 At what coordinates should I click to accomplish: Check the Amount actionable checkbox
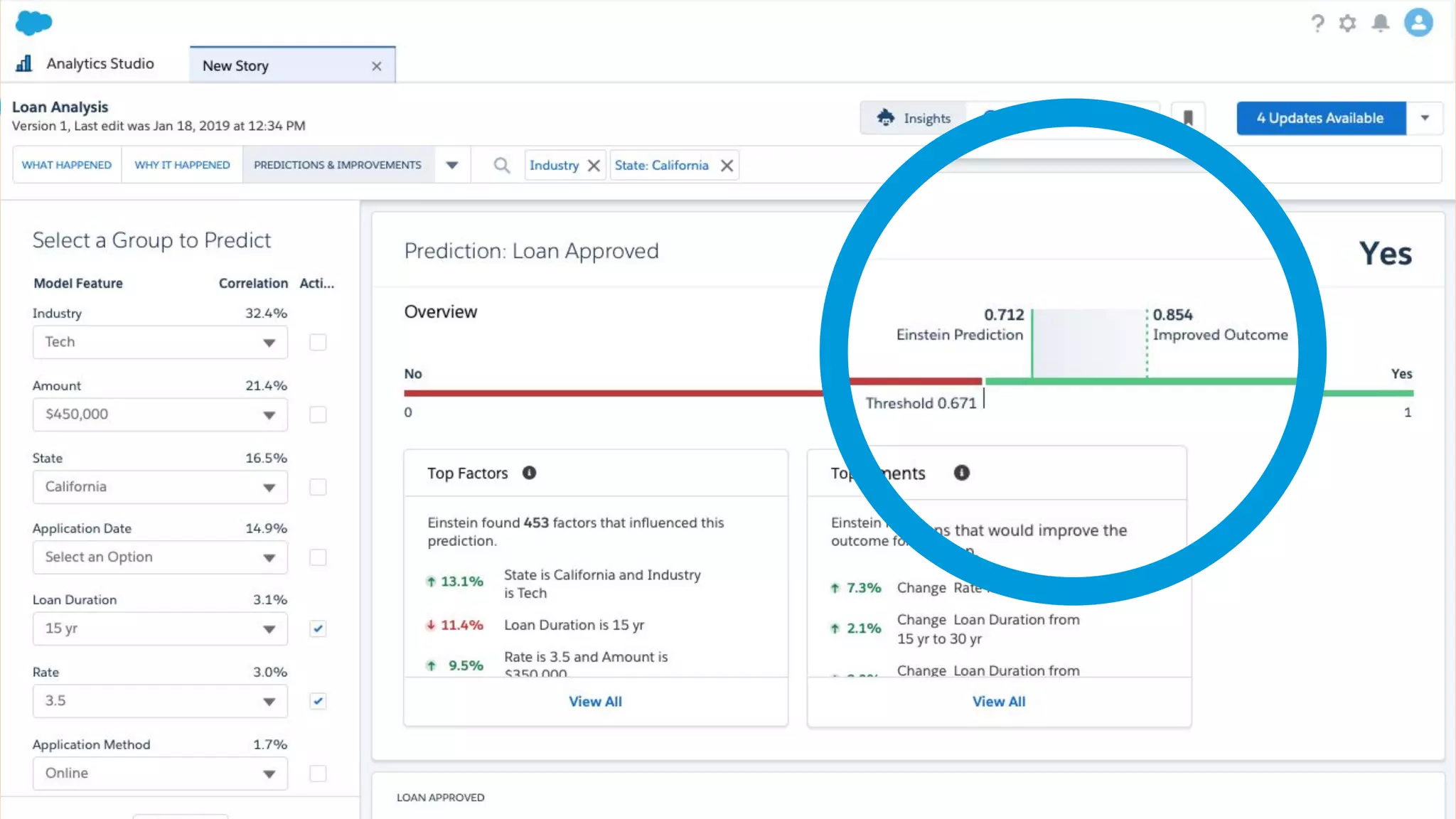(x=318, y=414)
